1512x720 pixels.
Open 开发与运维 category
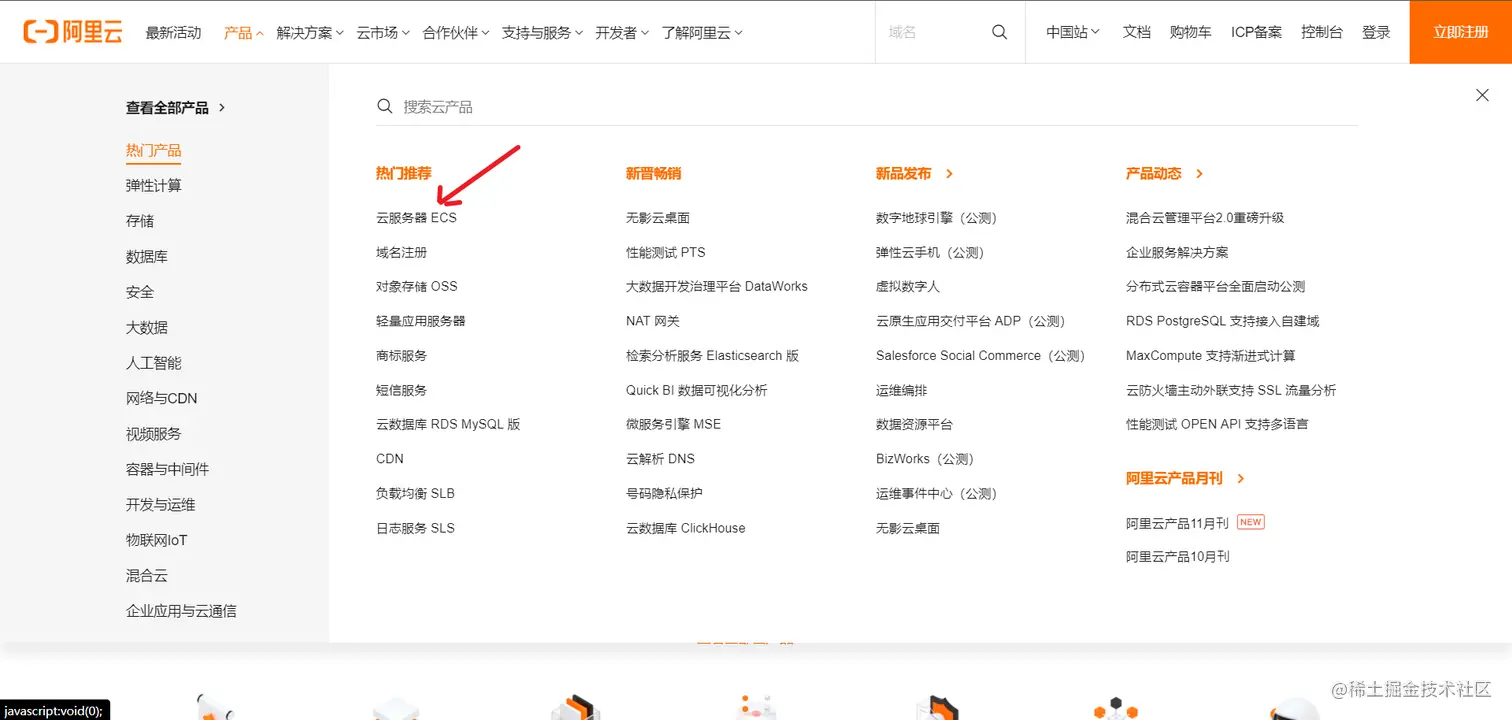coord(160,505)
